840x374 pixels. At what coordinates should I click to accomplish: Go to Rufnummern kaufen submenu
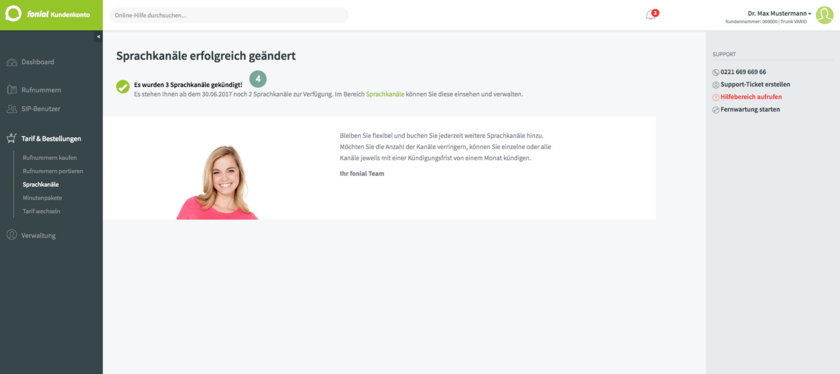pyautogui.click(x=50, y=158)
